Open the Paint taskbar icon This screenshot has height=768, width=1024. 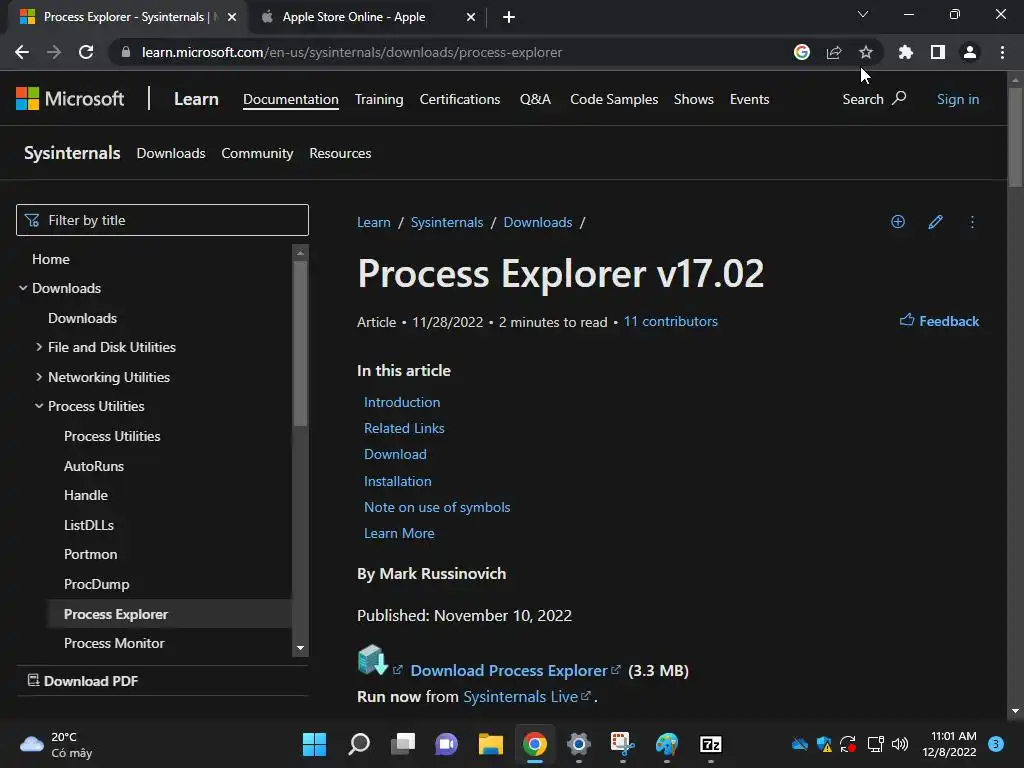[667, 744]
